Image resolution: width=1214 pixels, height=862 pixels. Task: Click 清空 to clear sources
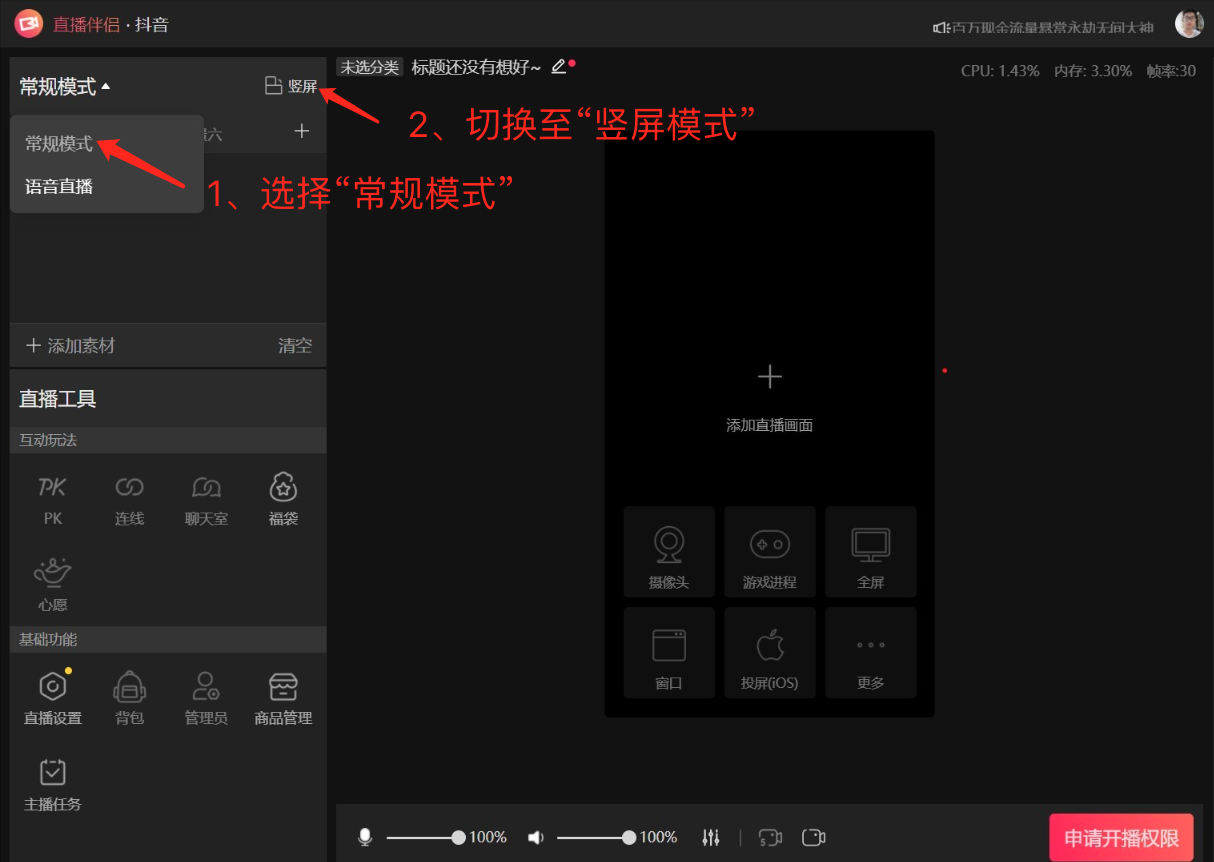click(x=295, y=346)
